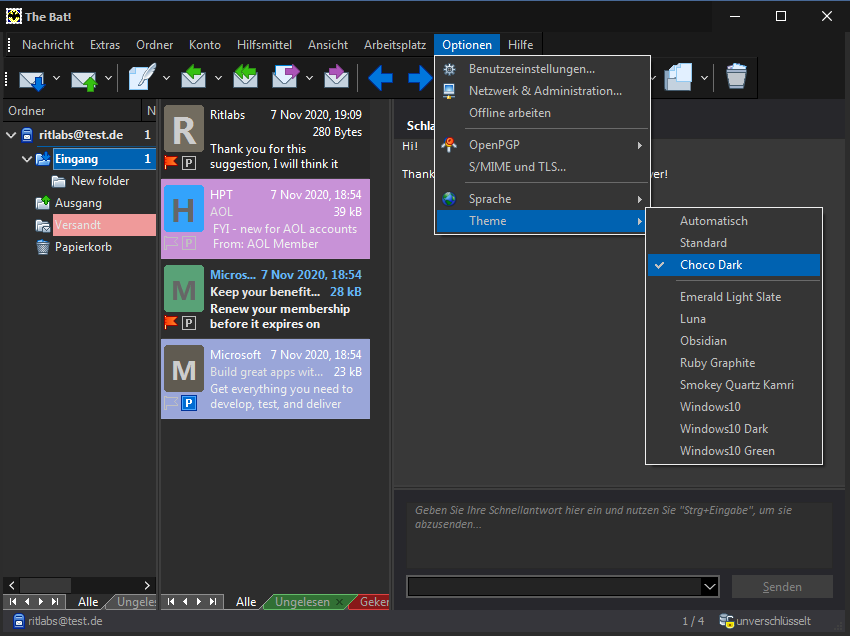850x636 pixels.
Task: Open the OpenPGP submenu
Action: pyautogui.click(x=542, y=145)
